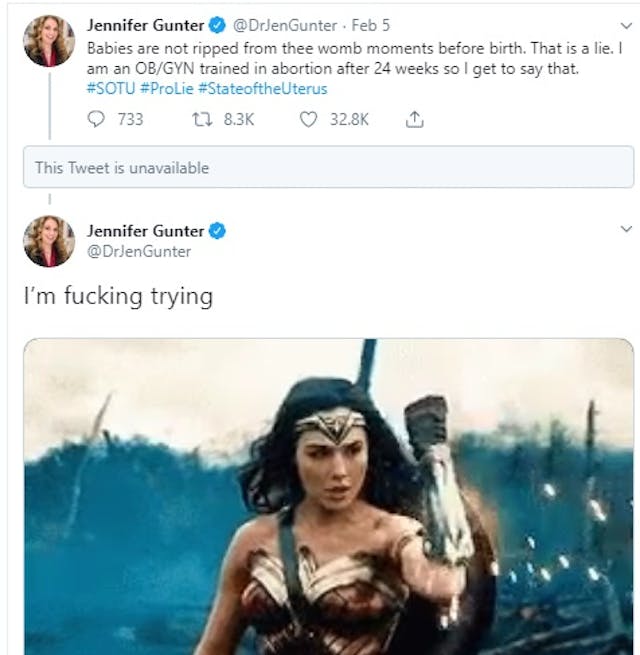This screenshot has width=640, height=655.
Task: Expand the Feb 5 tweet options chevron
Action: [x=625, y=25]
